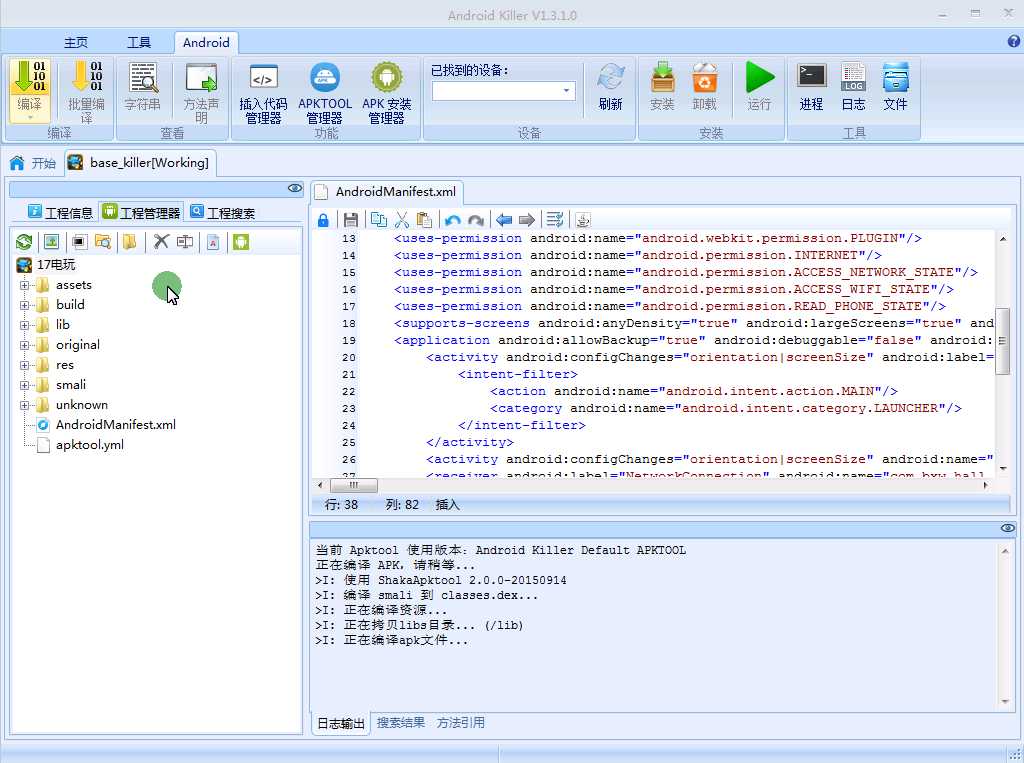The image size is (1024, 763).
Task: Click the rename icon in project toolbar
Action: point(185,242)
